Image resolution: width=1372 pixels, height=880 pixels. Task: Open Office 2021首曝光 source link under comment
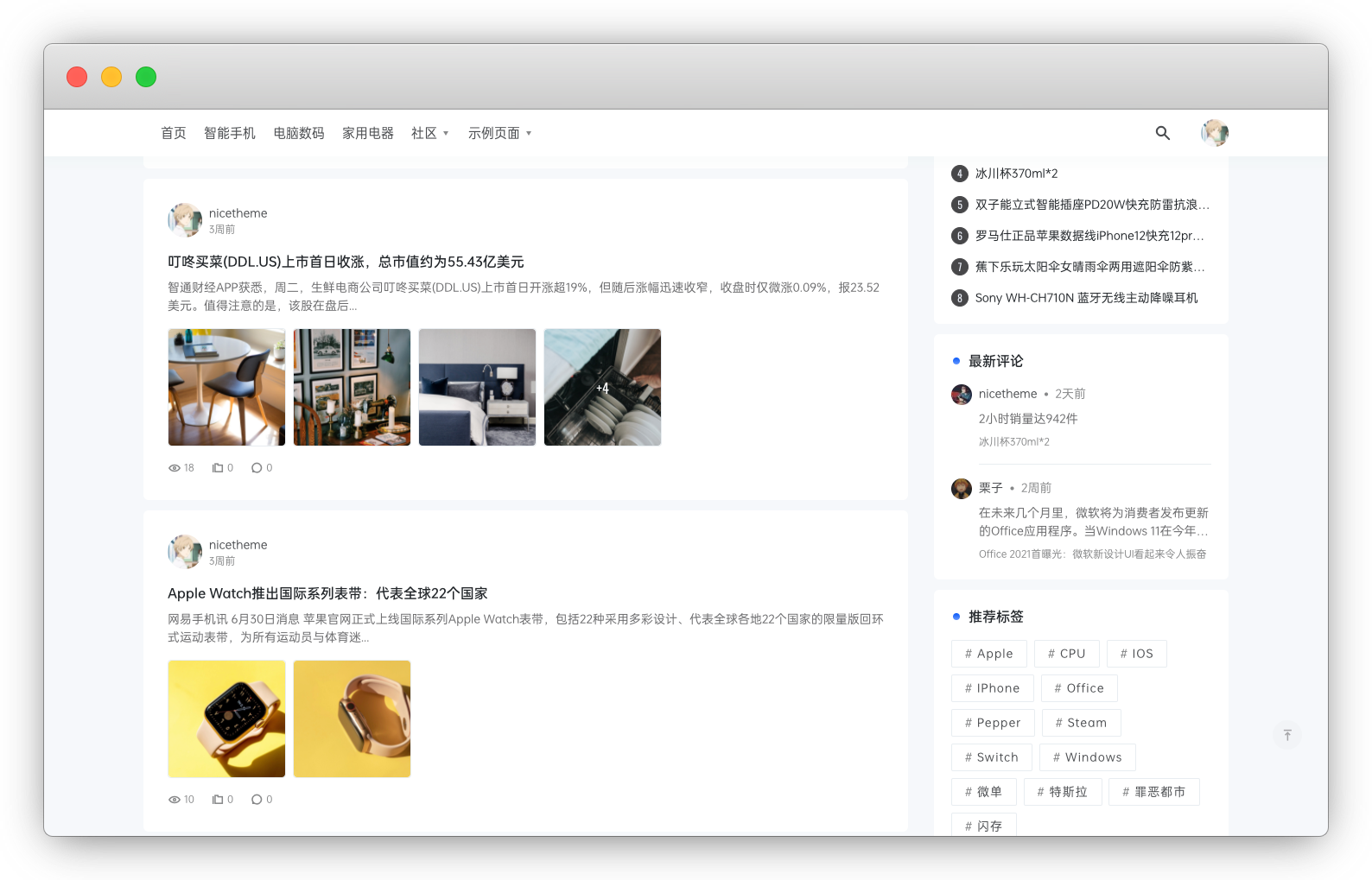click(1092, 554)
